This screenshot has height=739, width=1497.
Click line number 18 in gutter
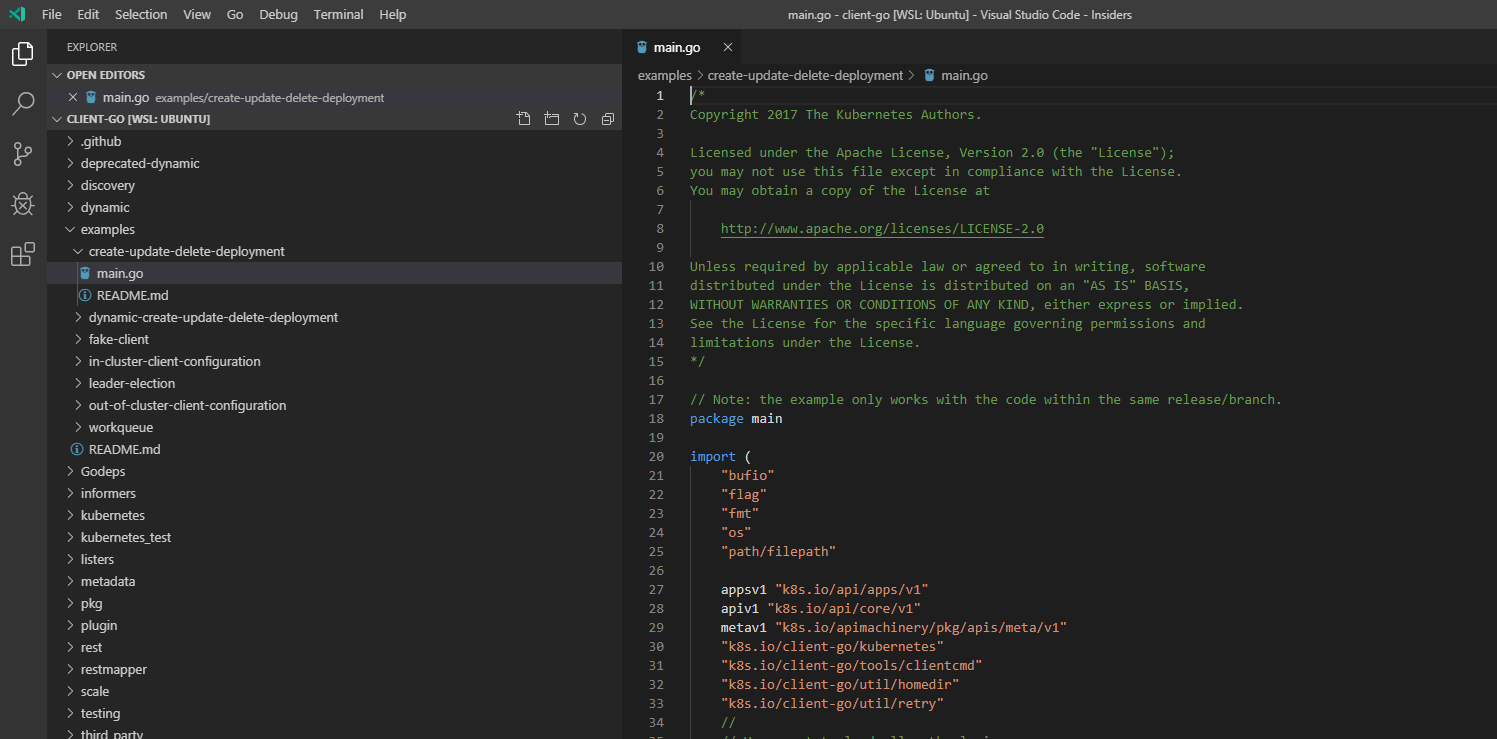(x=656, y=419)
